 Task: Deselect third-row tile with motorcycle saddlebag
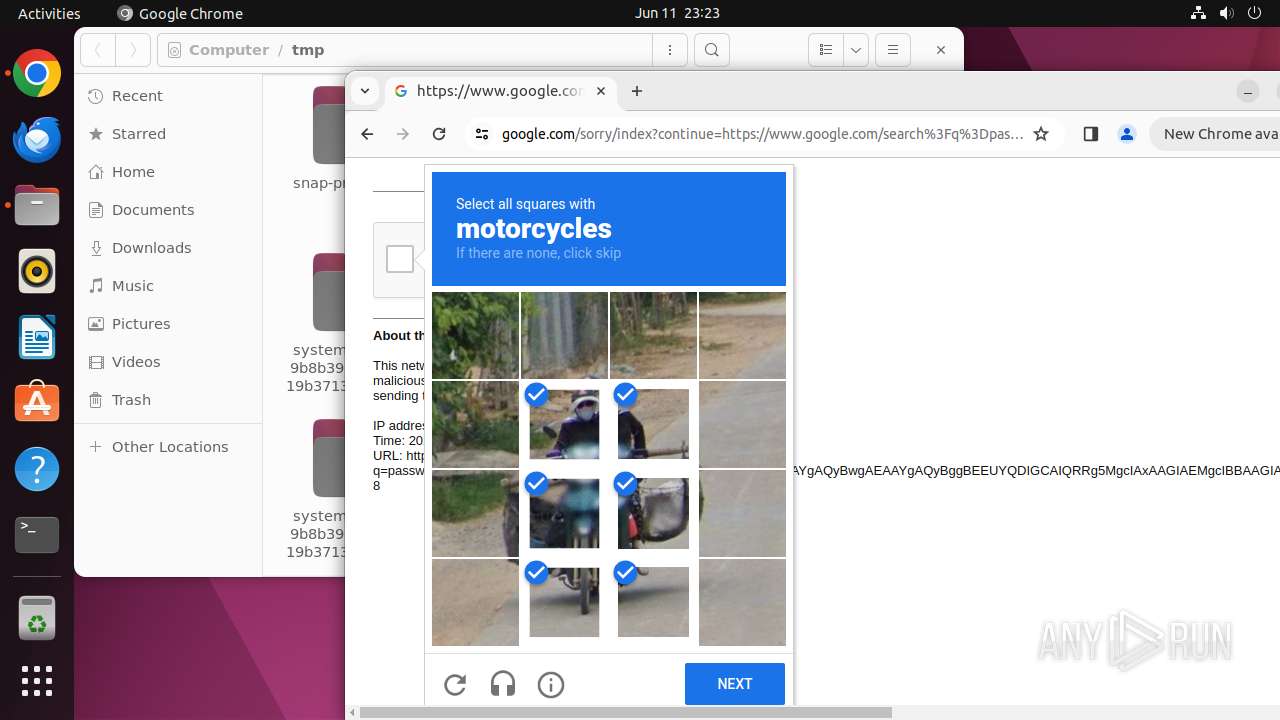(x=653, y=513)
